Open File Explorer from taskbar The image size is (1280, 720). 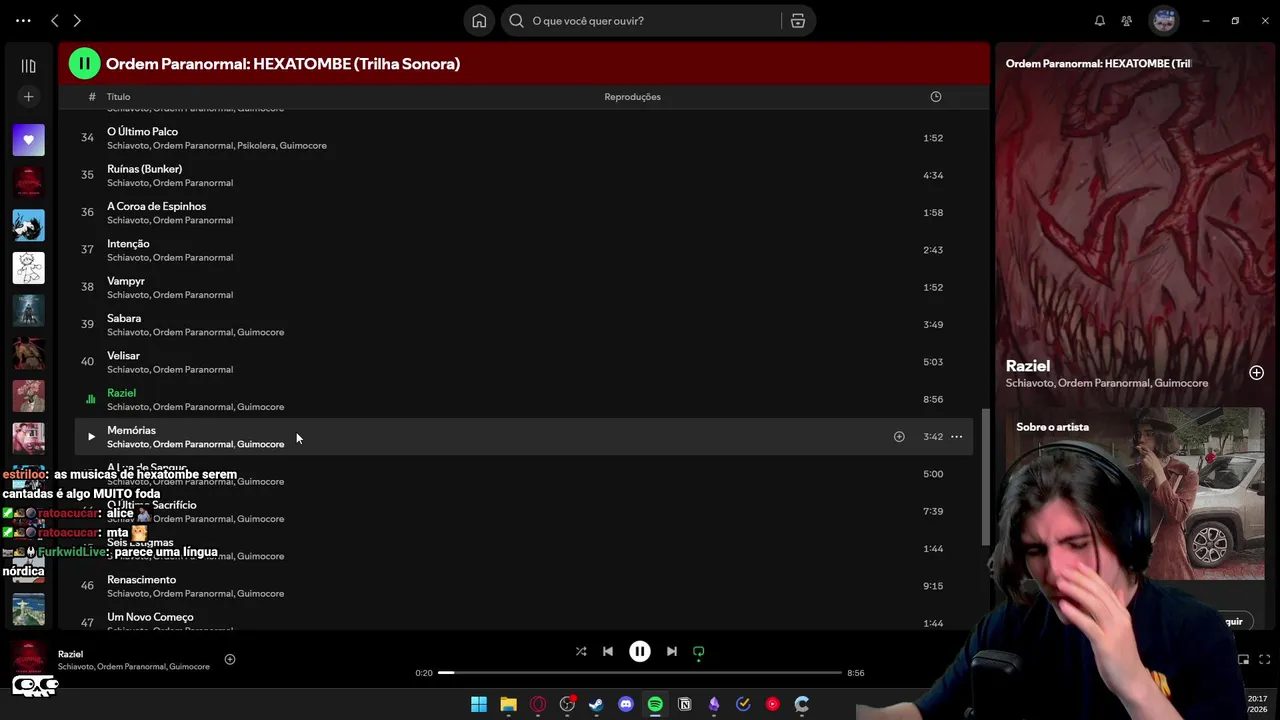(x=508, y=704)
